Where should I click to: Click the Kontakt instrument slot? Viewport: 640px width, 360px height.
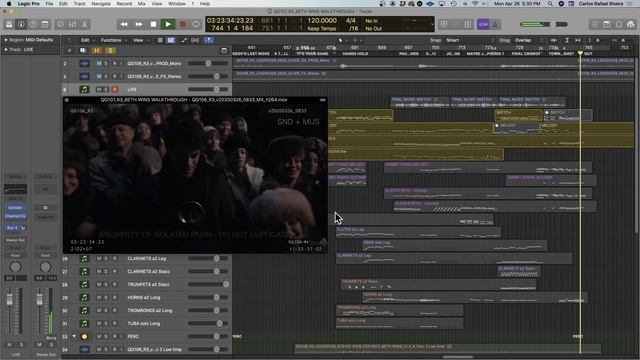pyautogui.click(x=16, y=208)
